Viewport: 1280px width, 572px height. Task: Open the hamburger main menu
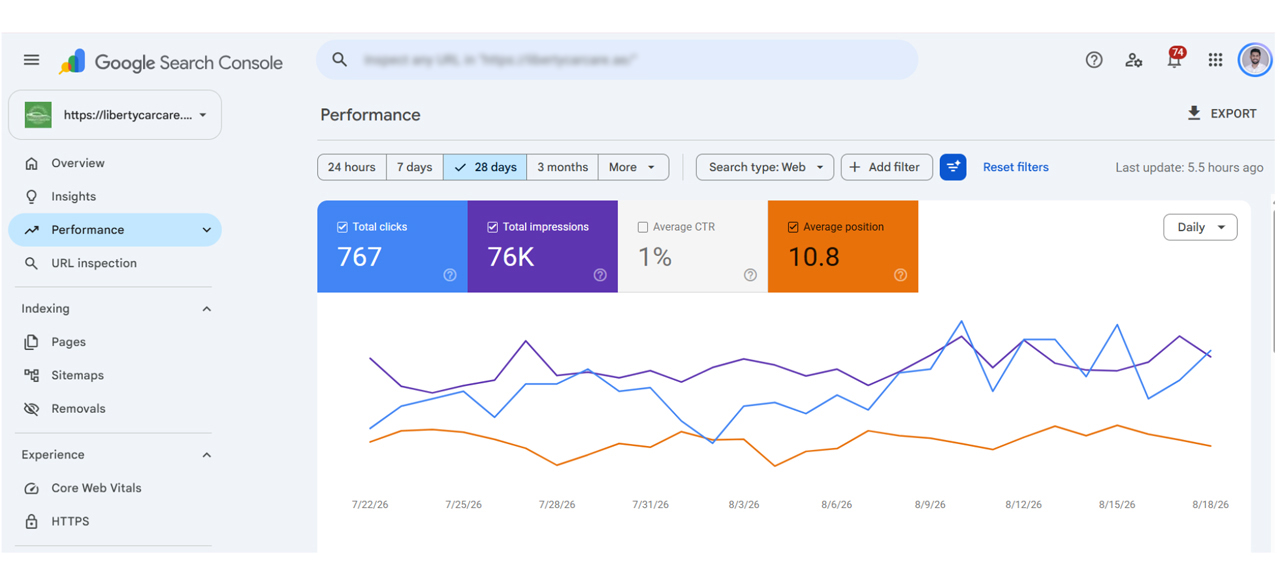(x=32, y=60)
